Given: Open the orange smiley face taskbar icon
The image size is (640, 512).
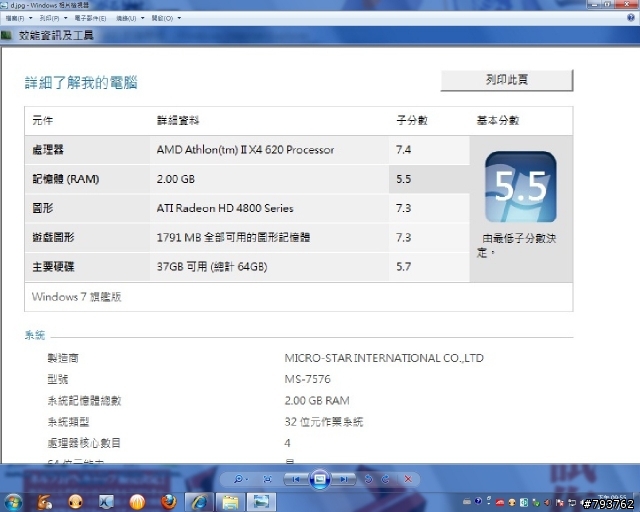Looking at the screenshot, I should coord(76,502).
